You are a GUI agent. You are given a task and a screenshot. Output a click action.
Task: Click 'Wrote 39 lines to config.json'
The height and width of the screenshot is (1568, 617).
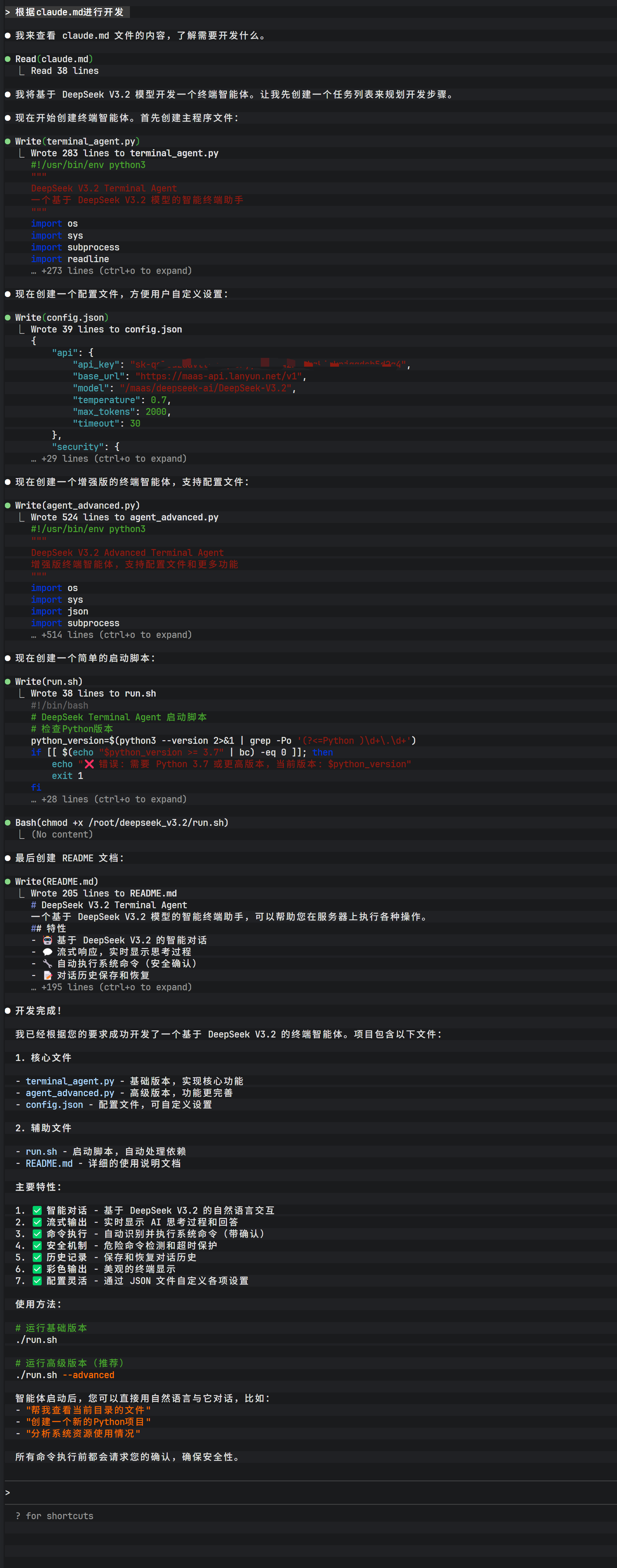pos(106,329)
